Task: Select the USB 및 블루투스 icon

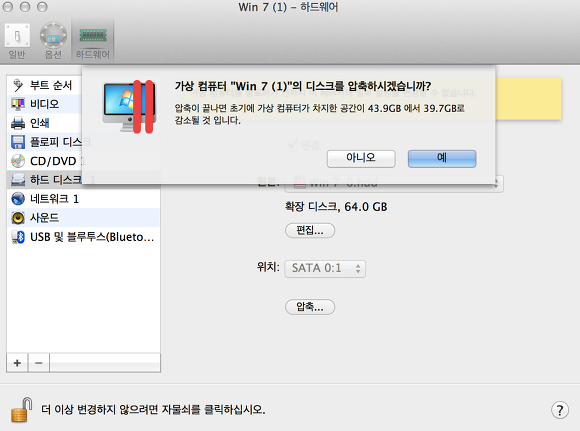Action: pos(18,237)
